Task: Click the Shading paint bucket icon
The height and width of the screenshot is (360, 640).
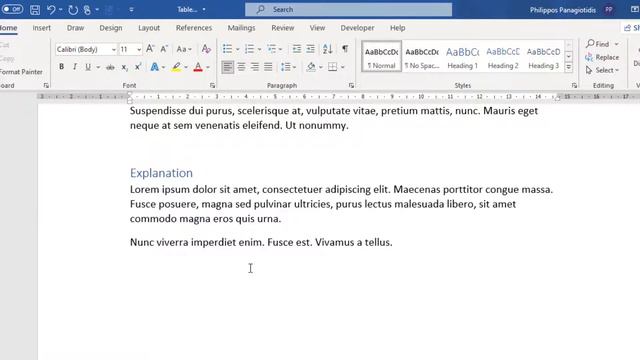Action: pyautogui.click(x=311, y=67)
